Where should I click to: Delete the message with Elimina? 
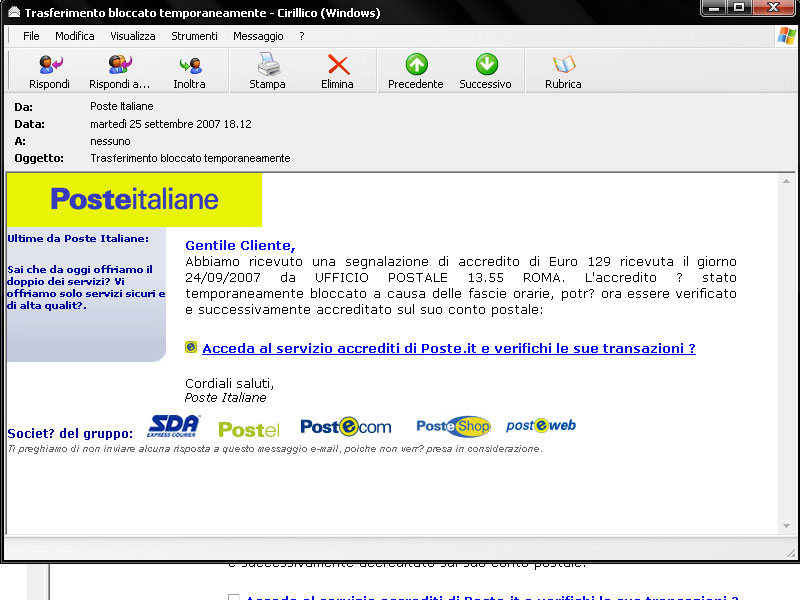tap(338, 71)
